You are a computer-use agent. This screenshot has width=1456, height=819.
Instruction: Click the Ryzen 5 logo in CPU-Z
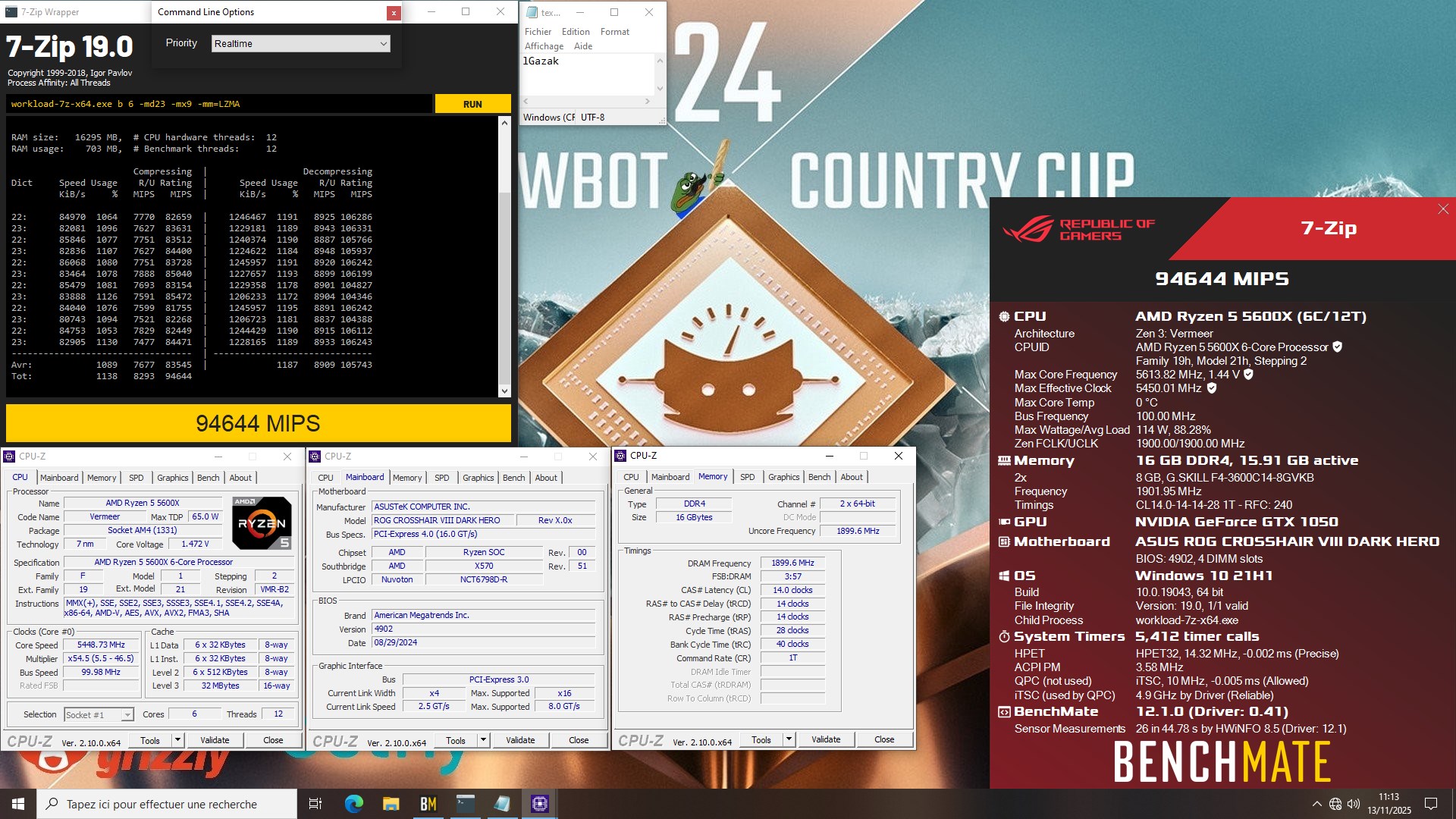click(261, 523)
